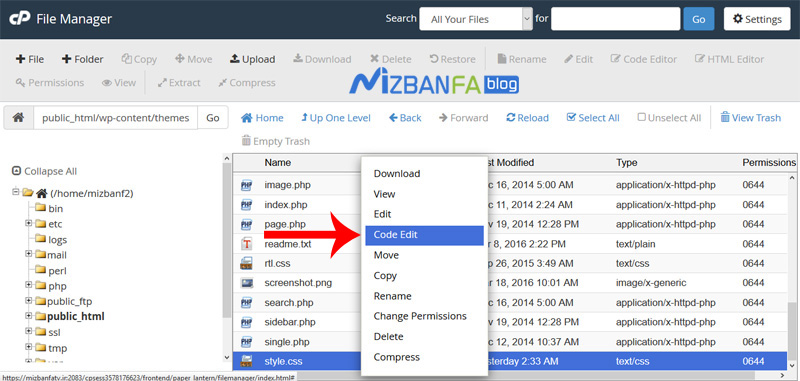Open the All Your Files search dropdown
The height and width of the screenshot is (381, 800).
[x=476, y=19]
